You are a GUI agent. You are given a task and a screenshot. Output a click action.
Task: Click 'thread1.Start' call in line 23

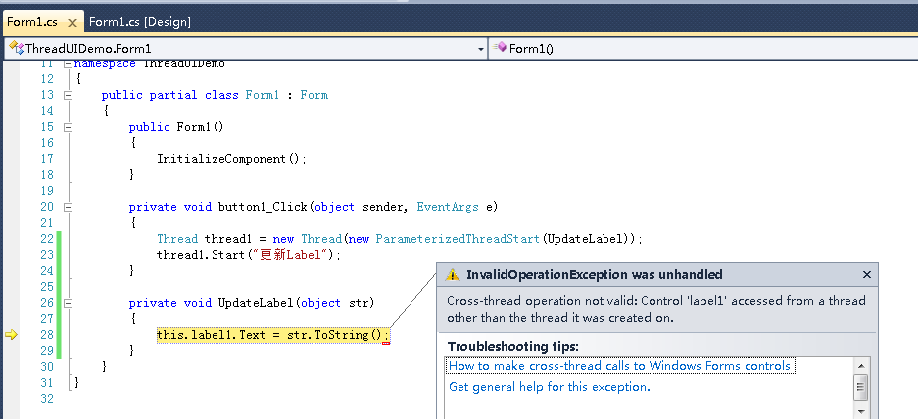(x=199, y=255)
